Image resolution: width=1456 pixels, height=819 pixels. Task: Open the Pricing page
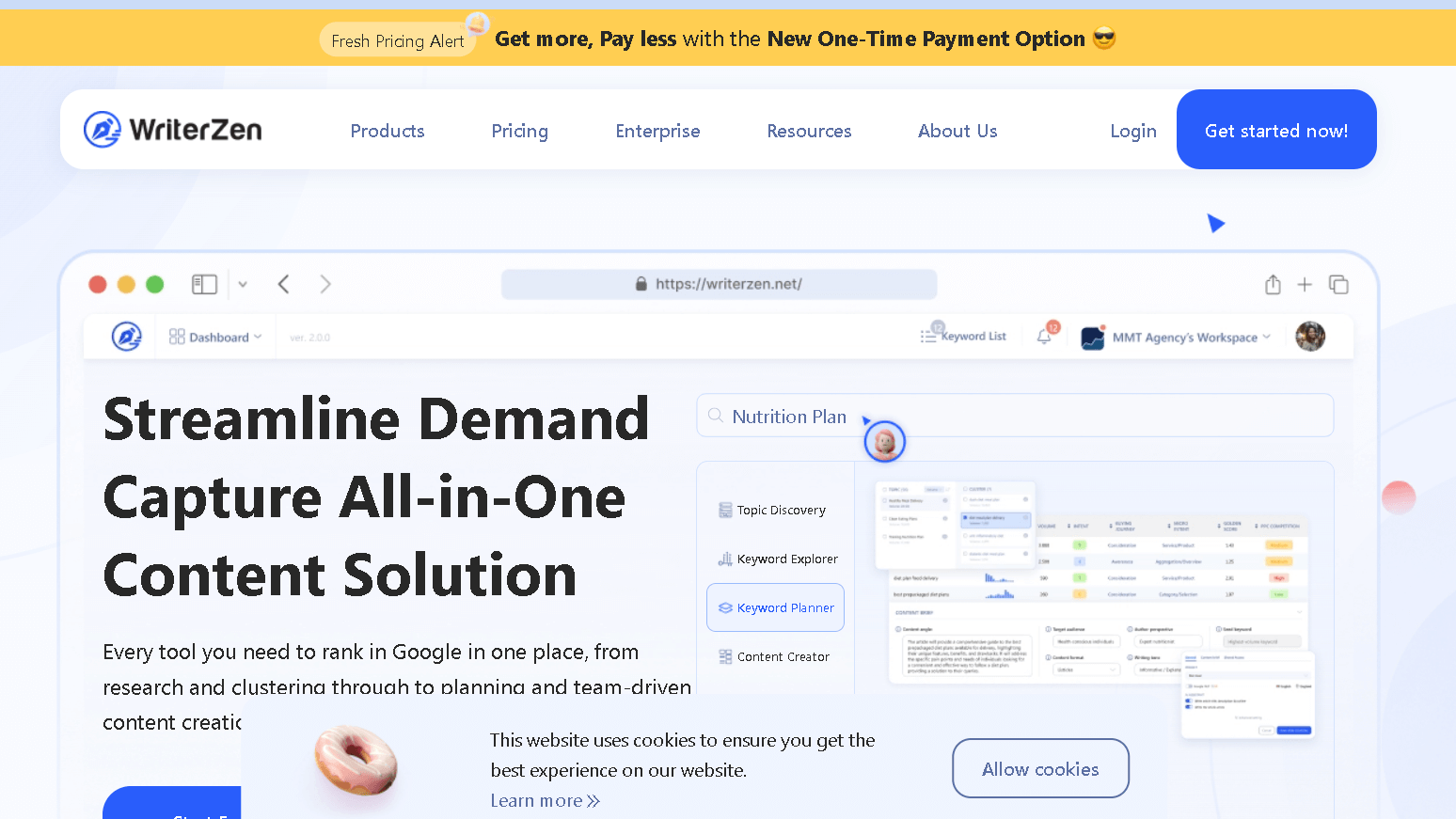[x=519, y=131]
